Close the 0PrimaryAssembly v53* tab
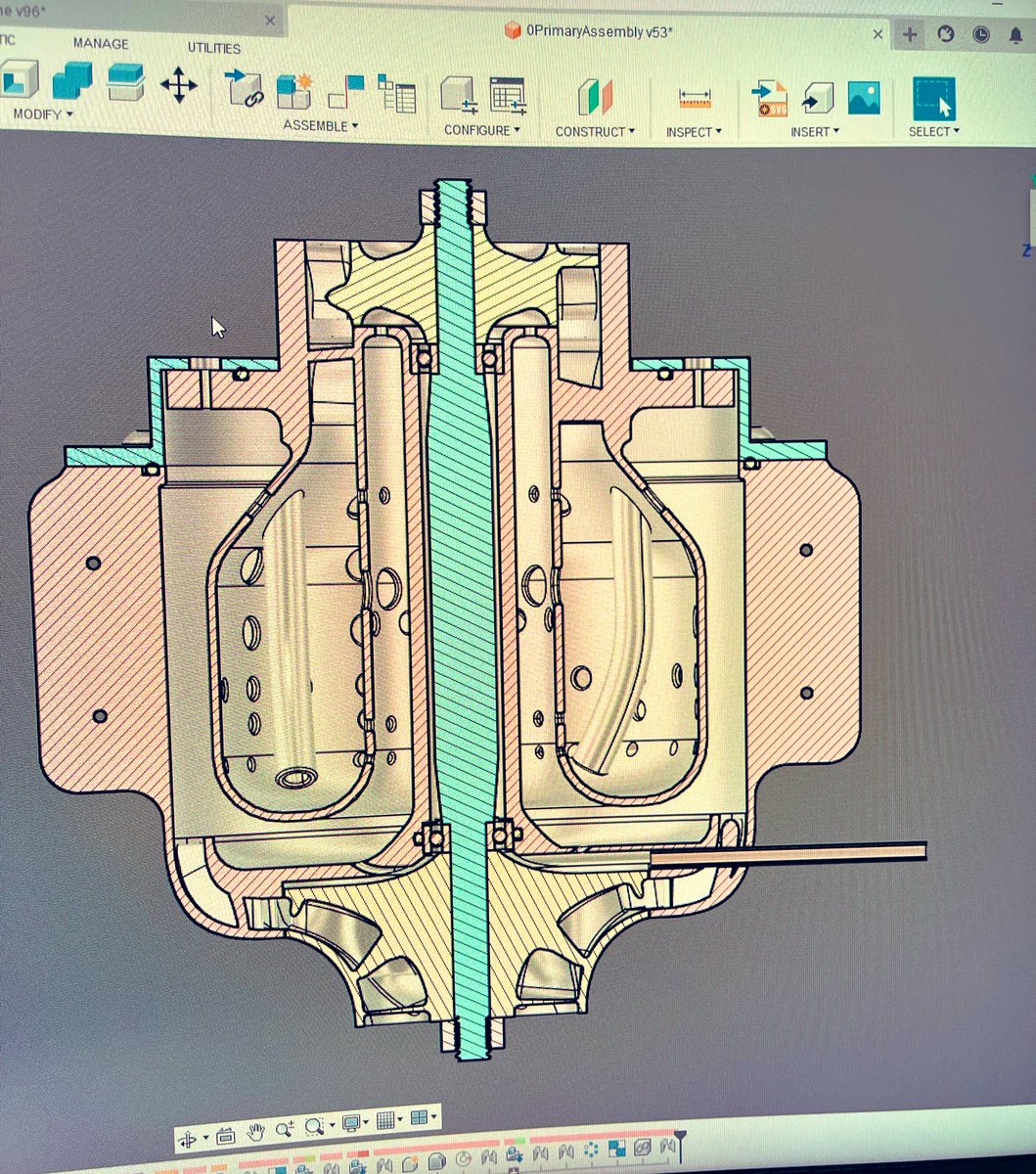 [878, 34]
